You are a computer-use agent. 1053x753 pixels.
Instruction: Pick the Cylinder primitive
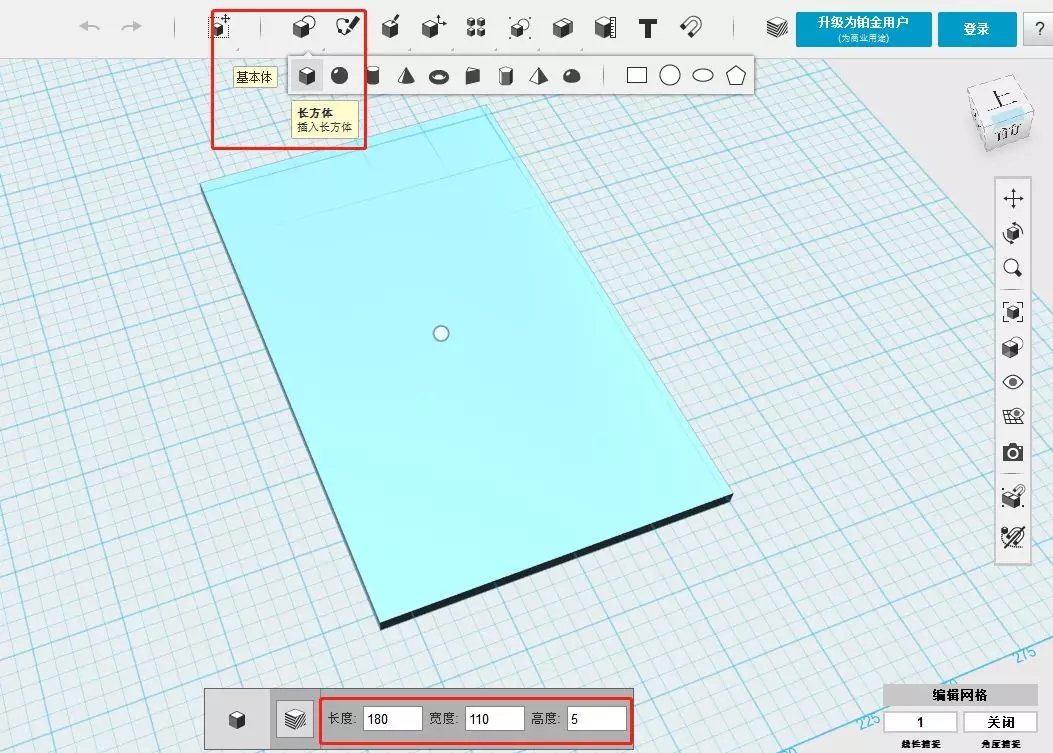coord(373,75)
